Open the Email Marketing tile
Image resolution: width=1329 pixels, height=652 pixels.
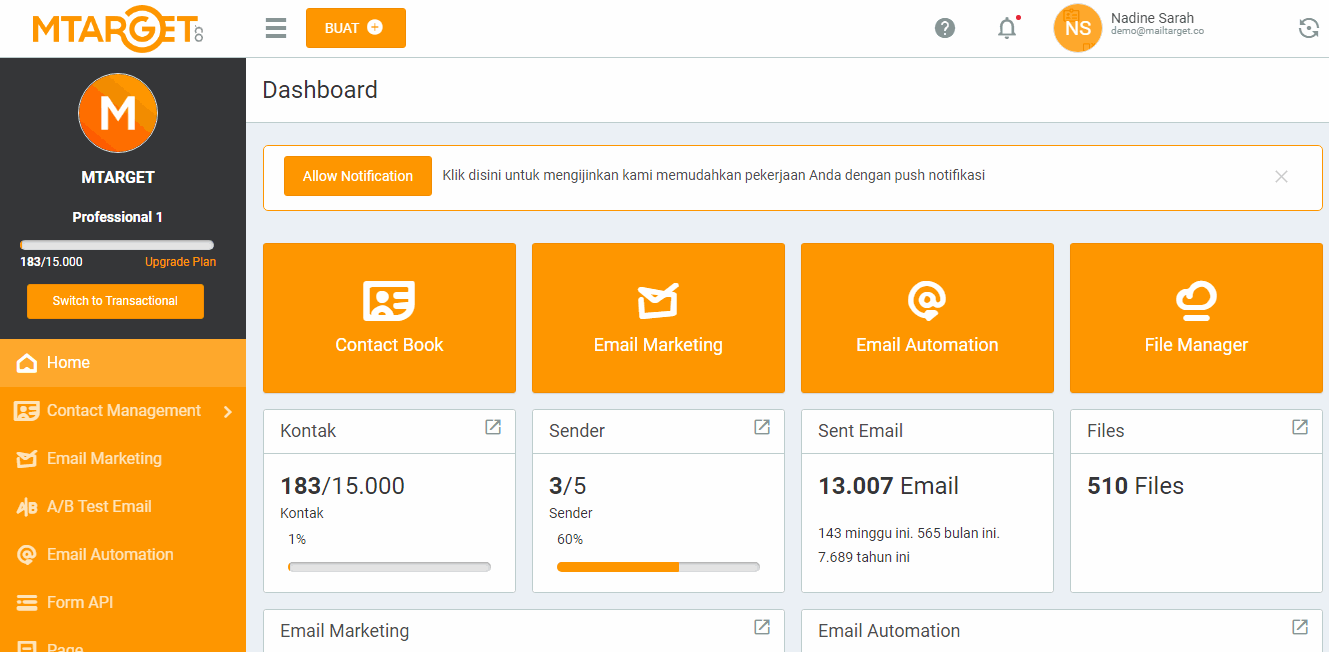(658, 318)
